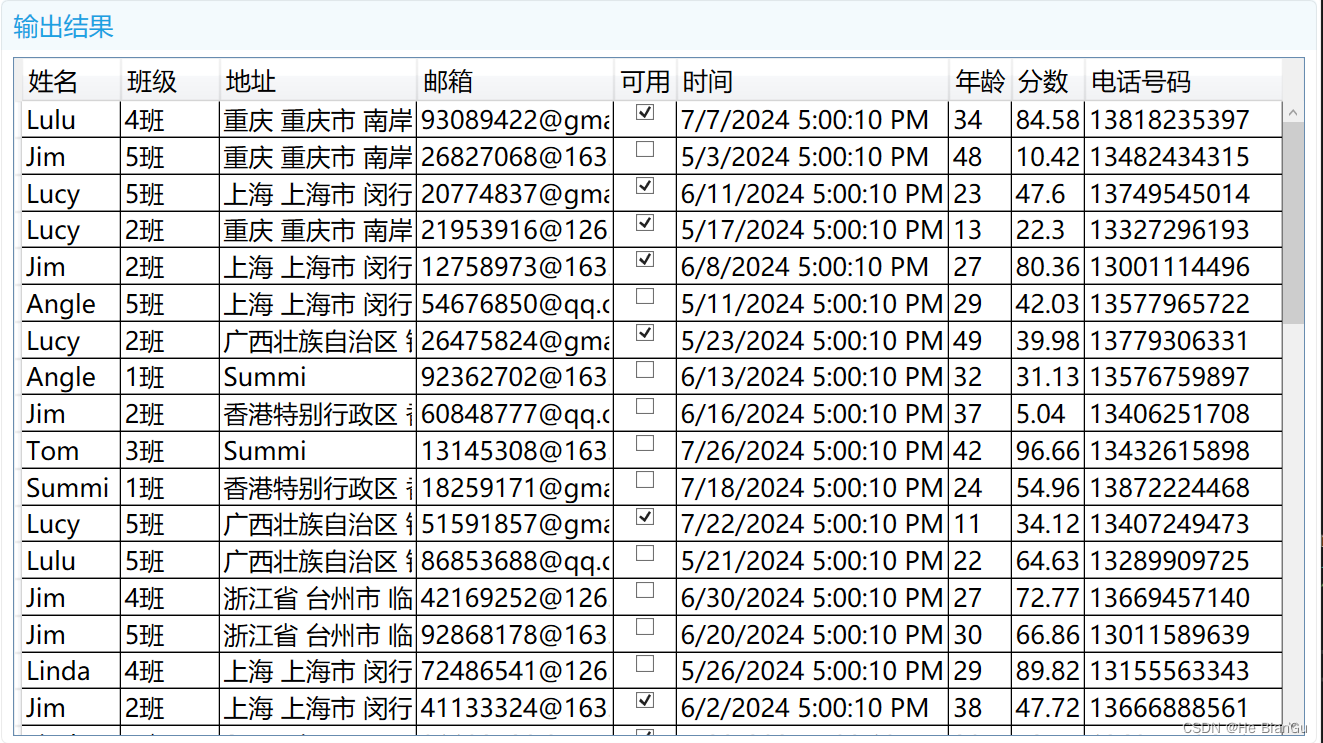The width and height of the screenshot is (1323, 743).
Task: Uncheck the box in row dated 7/22/2024
Action: [645, 517]
